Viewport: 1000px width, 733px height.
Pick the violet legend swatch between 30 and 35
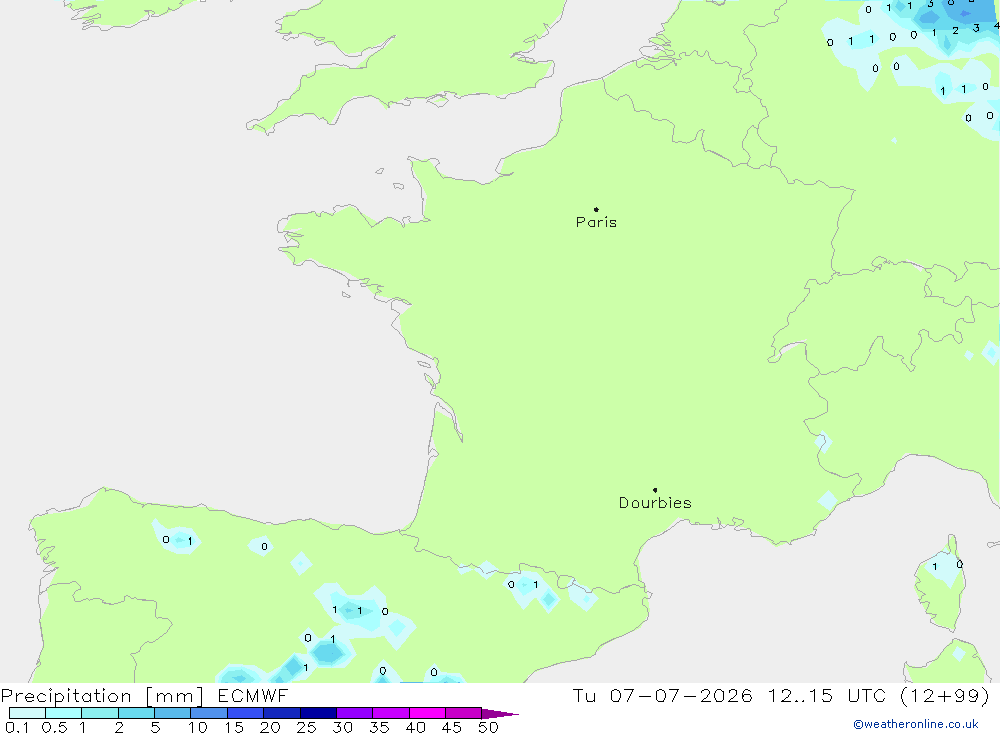pyautogui.click(x=355, y=713)
